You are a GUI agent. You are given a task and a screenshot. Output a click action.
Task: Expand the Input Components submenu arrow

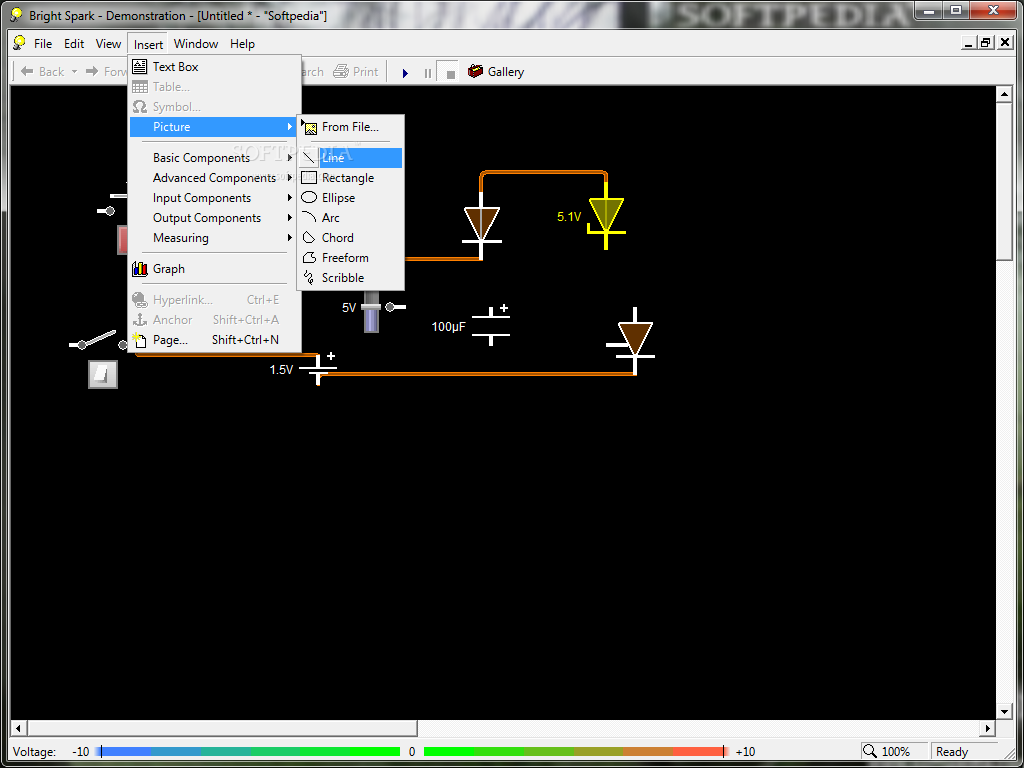click(289, 198)
